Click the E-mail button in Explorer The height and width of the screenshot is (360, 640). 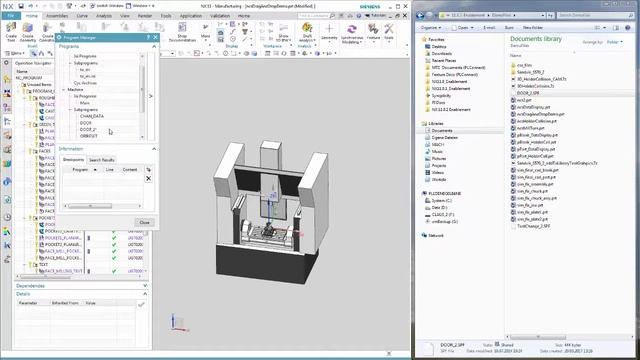pyautogui.click(x=489, y=27)
